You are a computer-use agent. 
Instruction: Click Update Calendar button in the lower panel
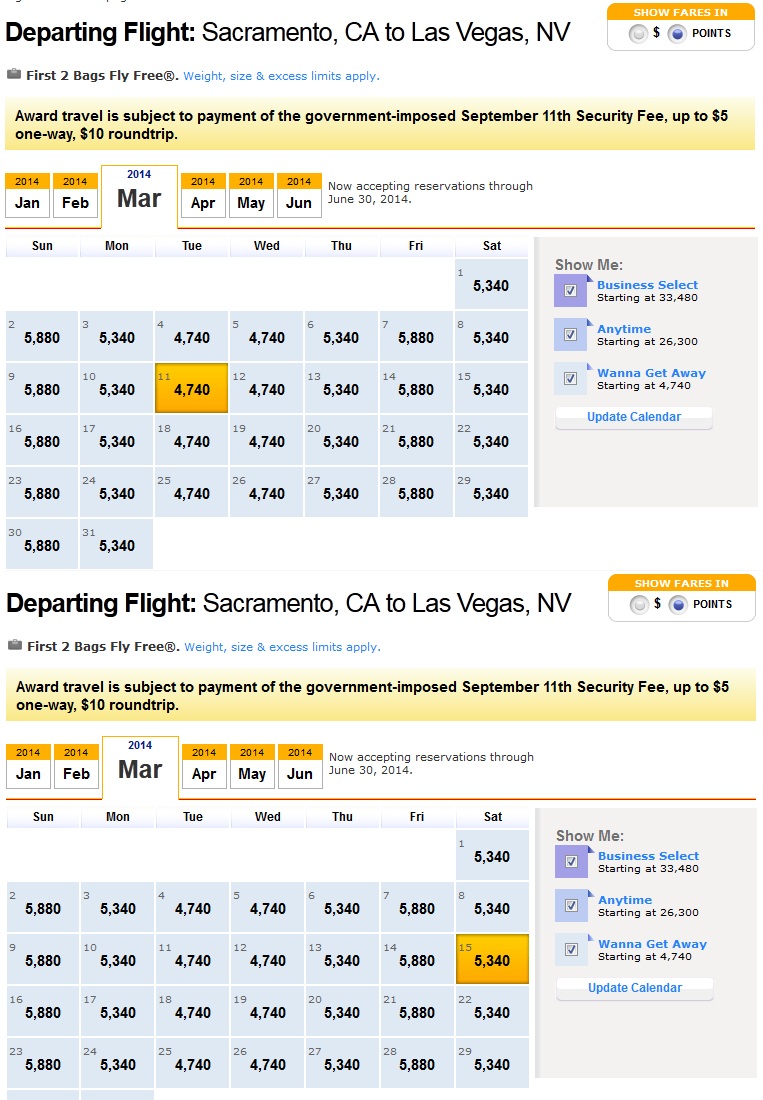[635, 988]
